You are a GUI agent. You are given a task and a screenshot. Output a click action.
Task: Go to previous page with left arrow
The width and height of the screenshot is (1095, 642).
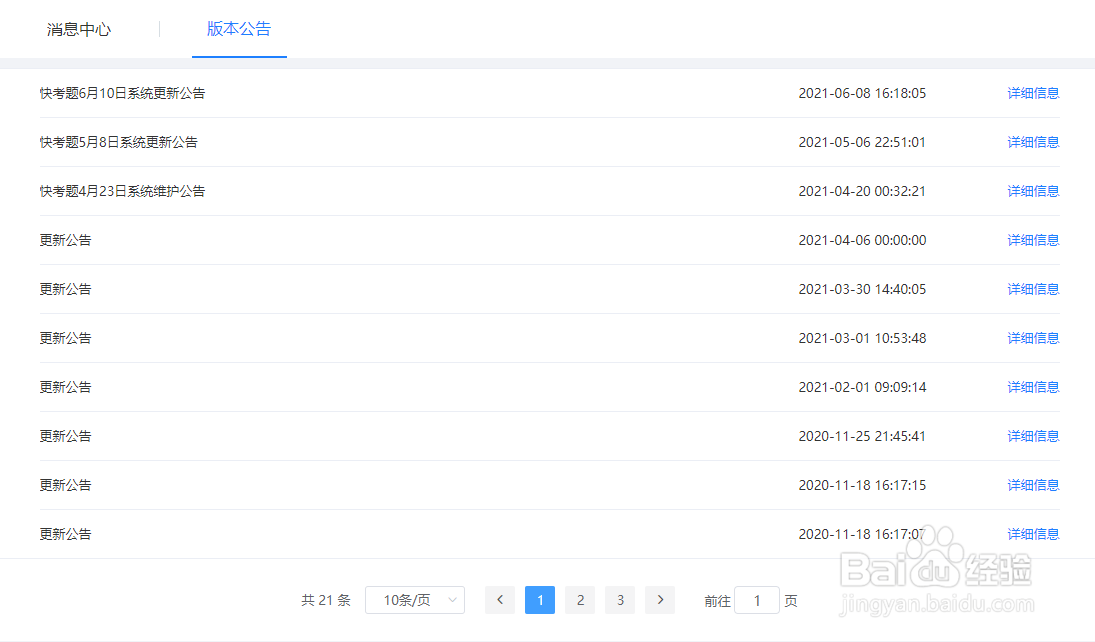500,600
